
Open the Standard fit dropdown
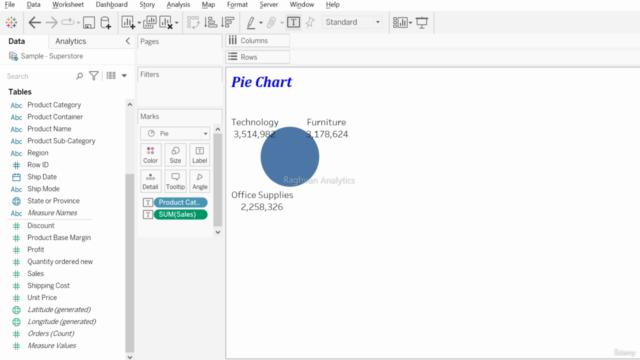click(353, 22)
